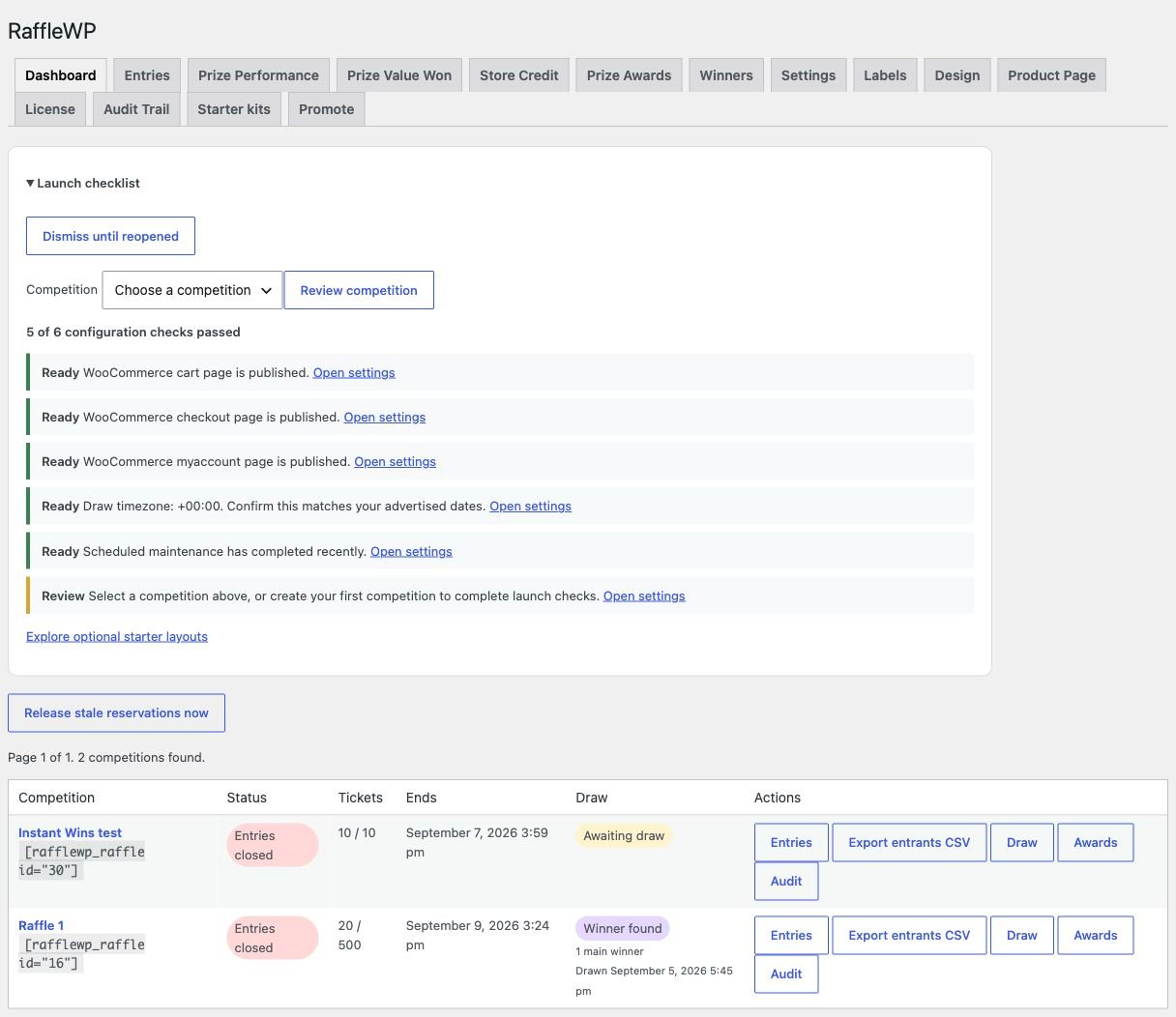Click Release stale reservations now

[x=116, y=712]
